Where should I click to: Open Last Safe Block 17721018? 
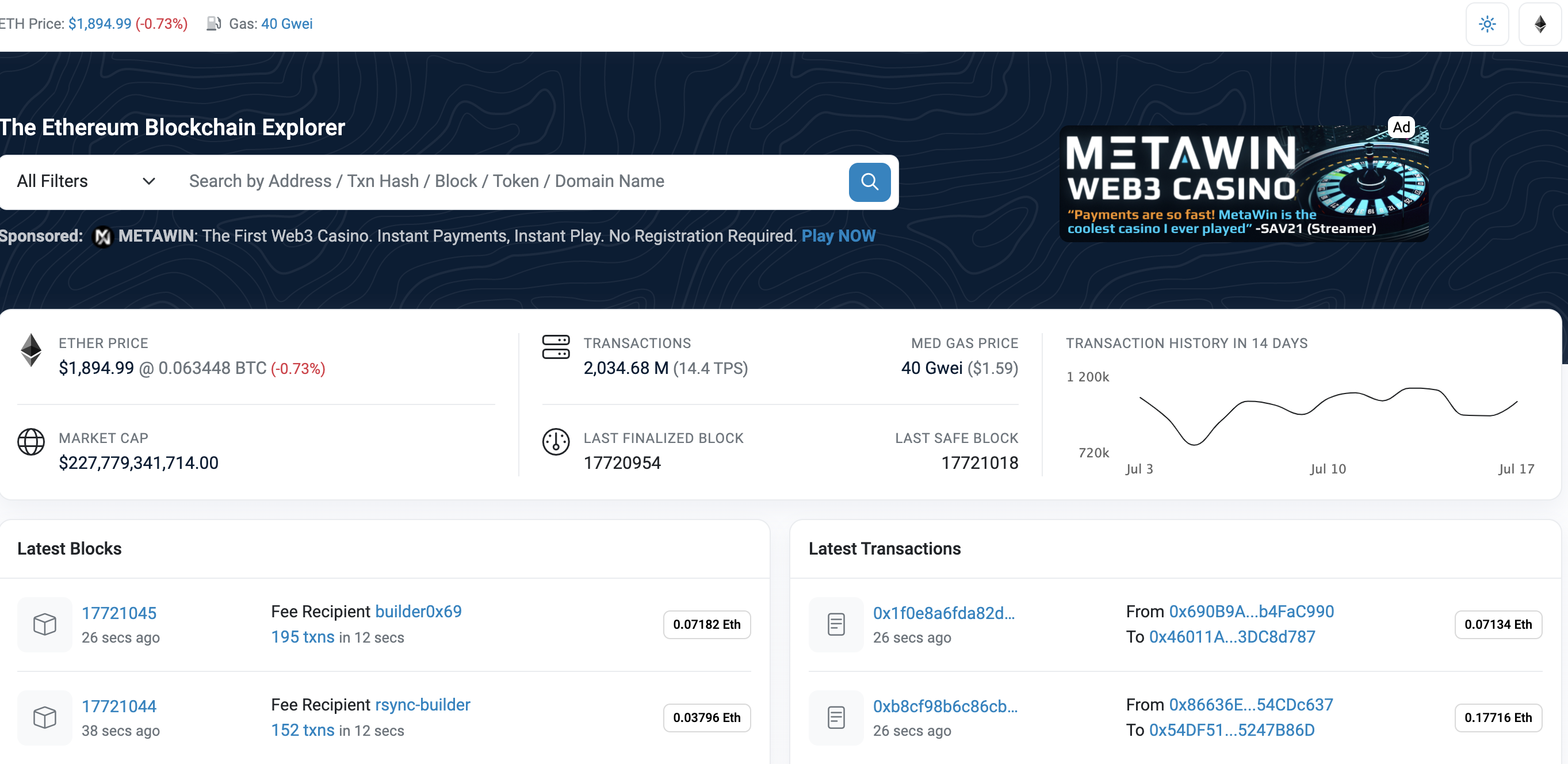click(980, 463)
